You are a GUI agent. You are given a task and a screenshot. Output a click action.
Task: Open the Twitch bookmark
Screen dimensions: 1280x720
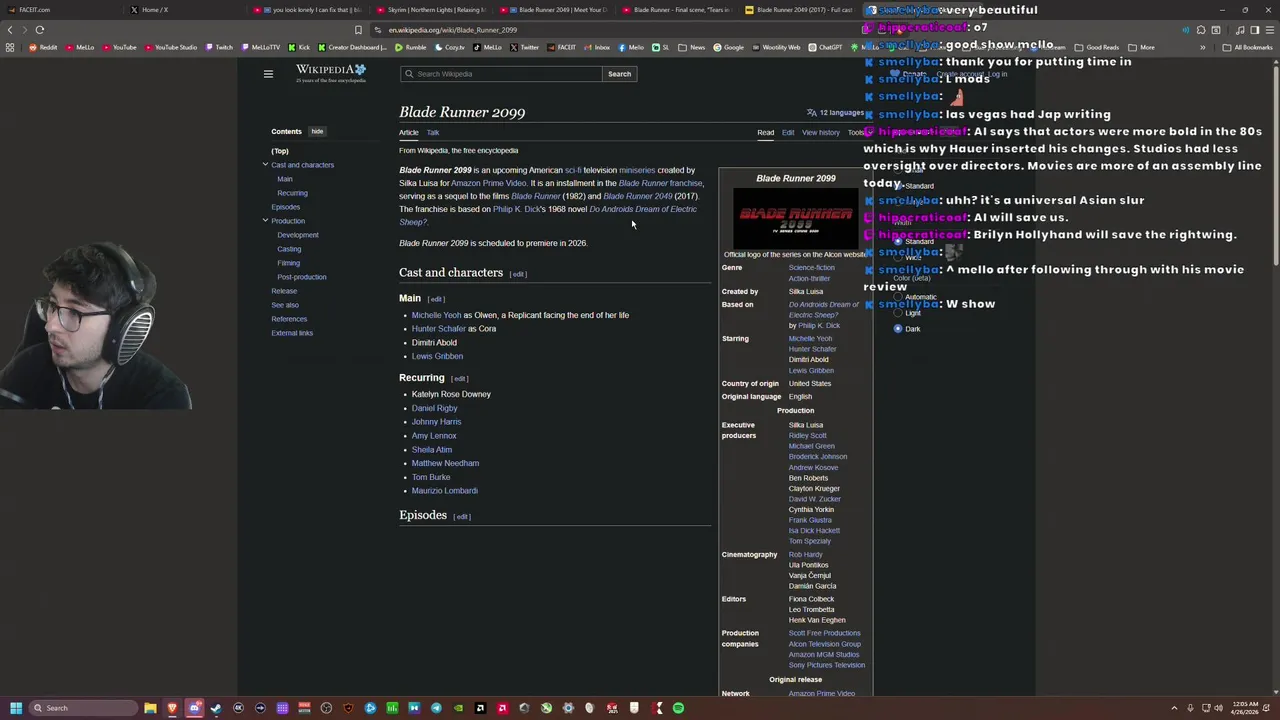219,47
